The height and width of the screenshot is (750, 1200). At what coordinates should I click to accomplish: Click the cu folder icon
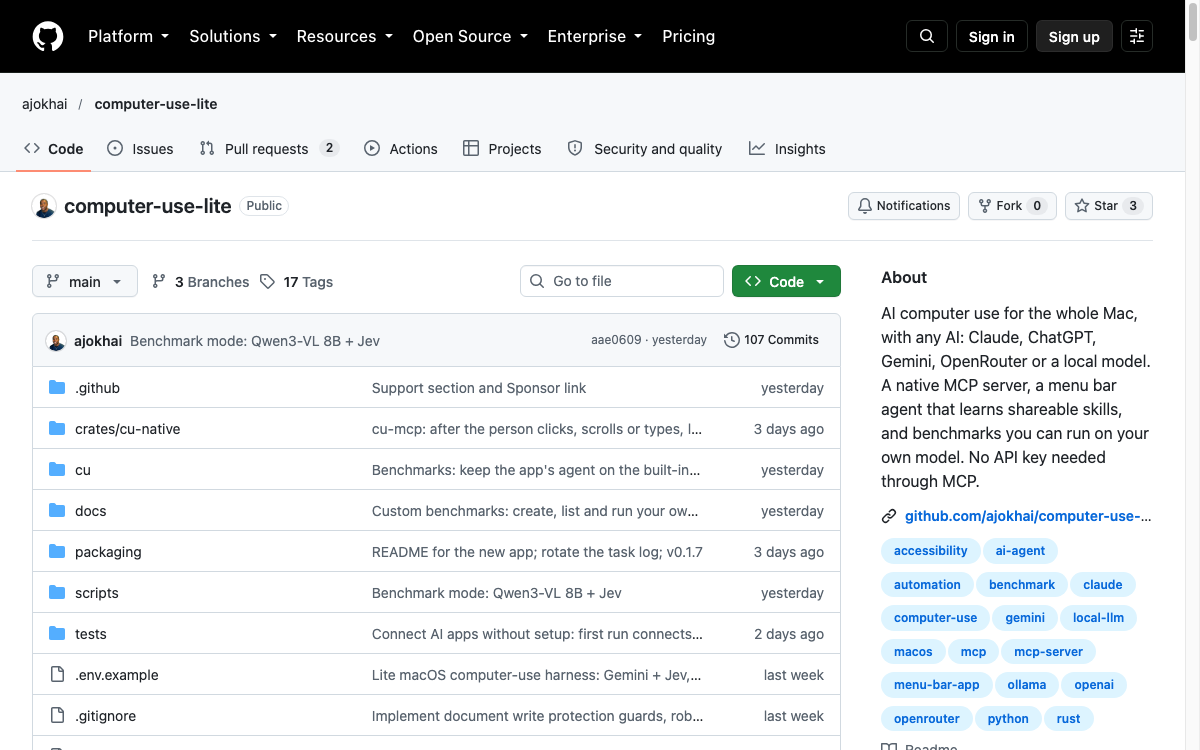tap(57, 470)
